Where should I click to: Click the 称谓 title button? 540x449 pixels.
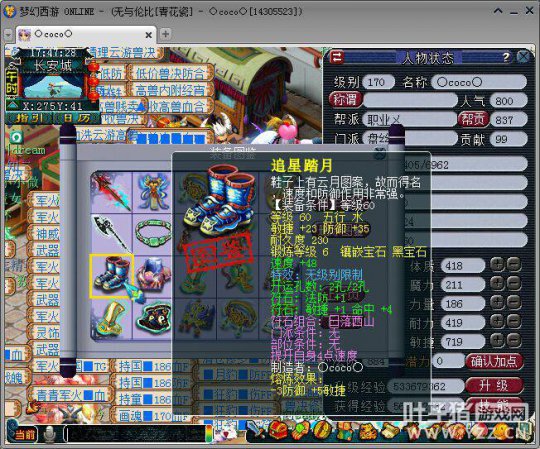[346, 100]
